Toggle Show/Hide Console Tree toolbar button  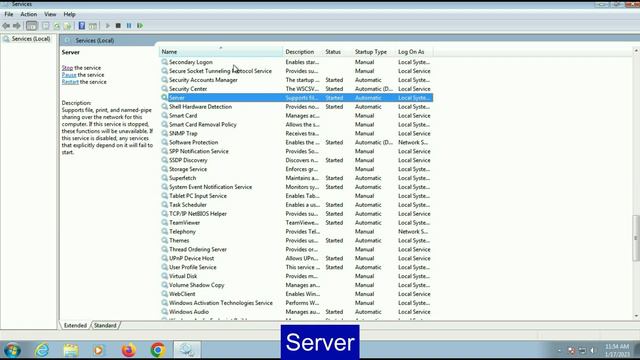[x=31, y=26]
